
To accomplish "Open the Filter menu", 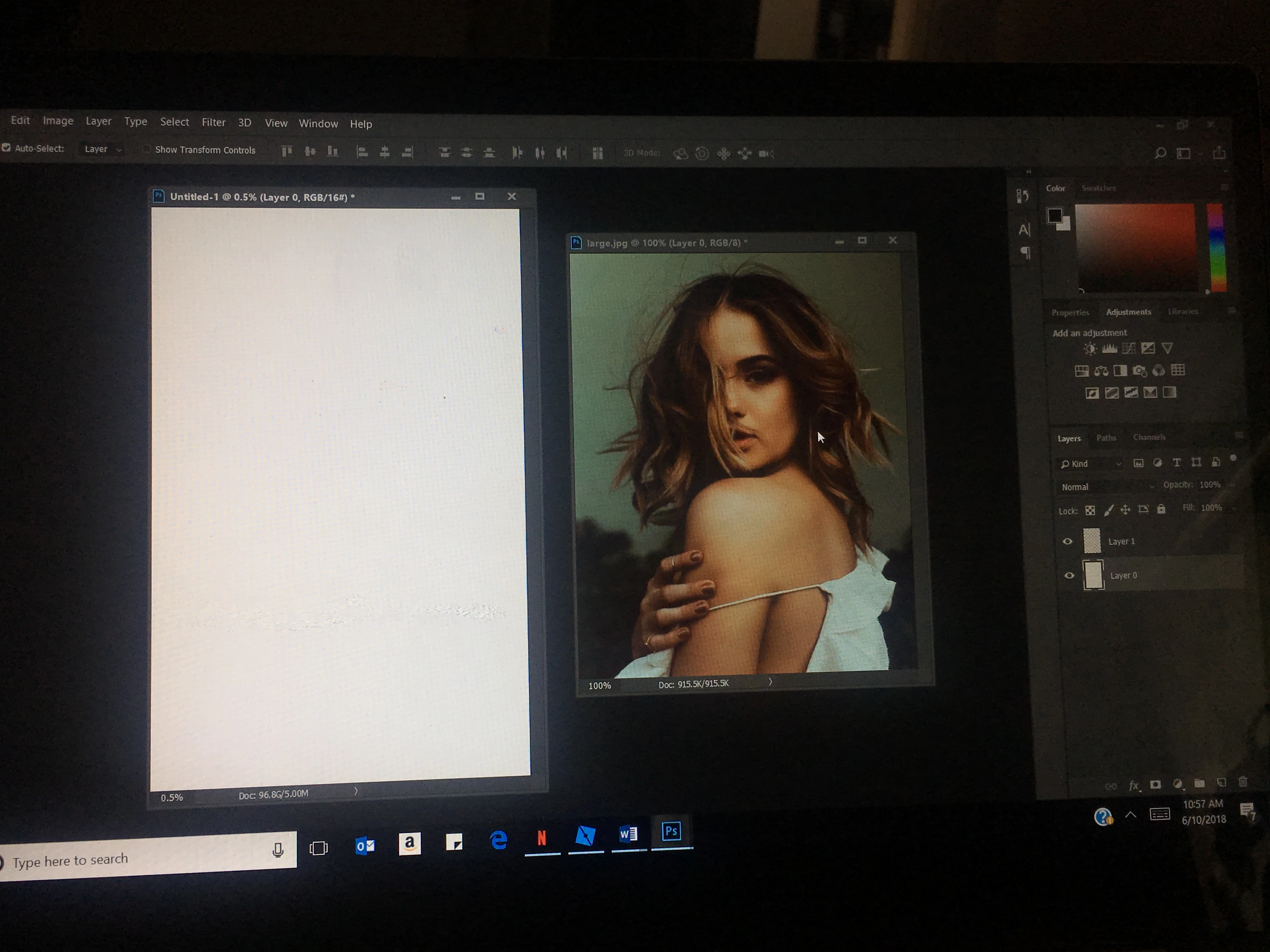I will (x=213, y=122).
